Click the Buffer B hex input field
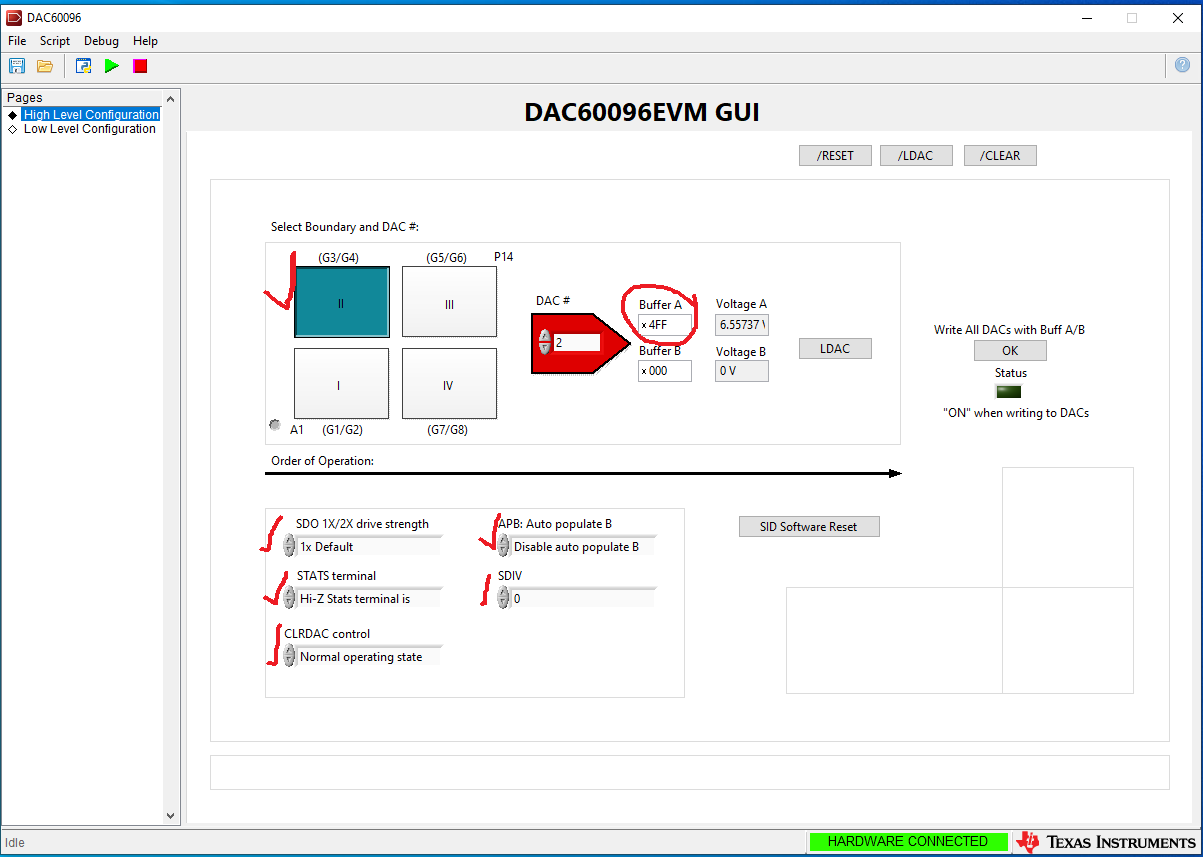The width and height of the screenshot is (1203, 857). pos(665,370)
